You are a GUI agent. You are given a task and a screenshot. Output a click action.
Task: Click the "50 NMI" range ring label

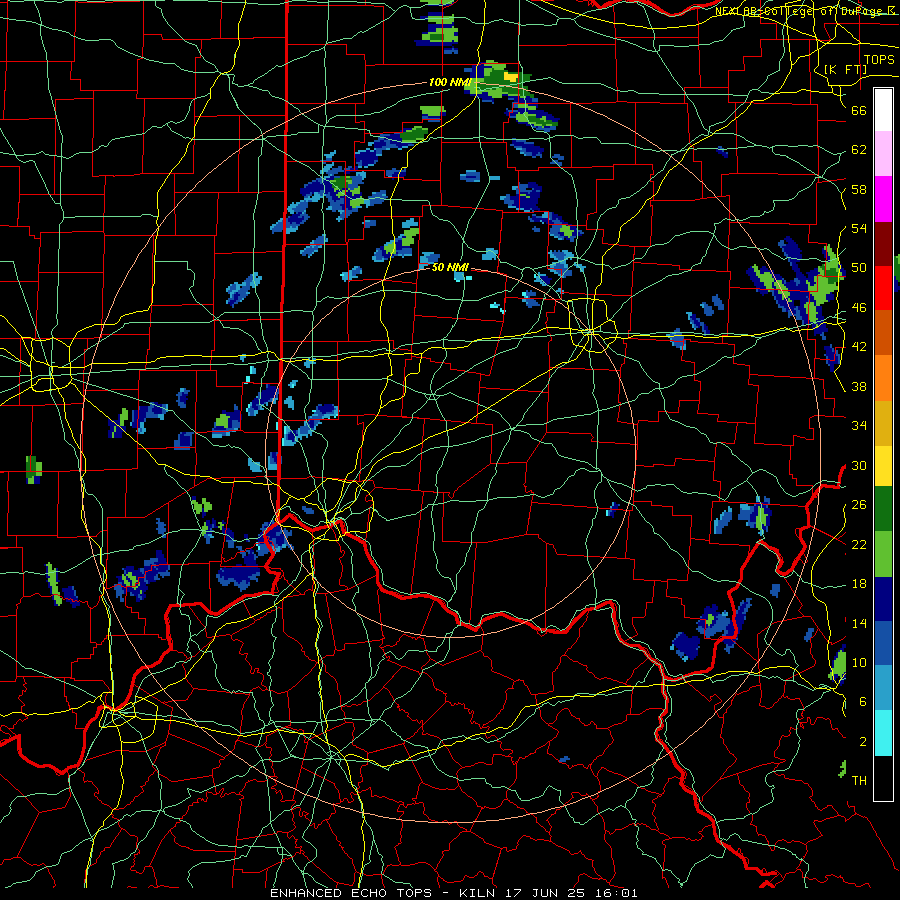point(451,267)
